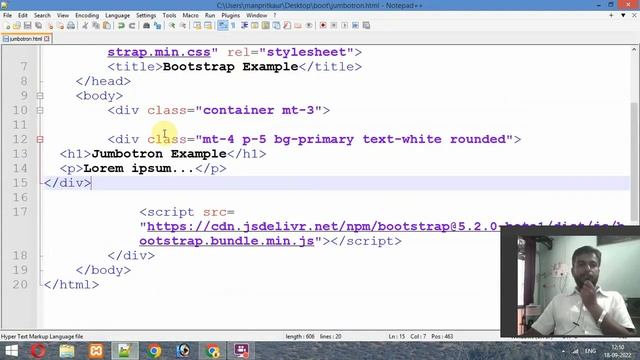640x360 pixels.
Task: Open the Settings menu
Action: (x=146, y=15)
